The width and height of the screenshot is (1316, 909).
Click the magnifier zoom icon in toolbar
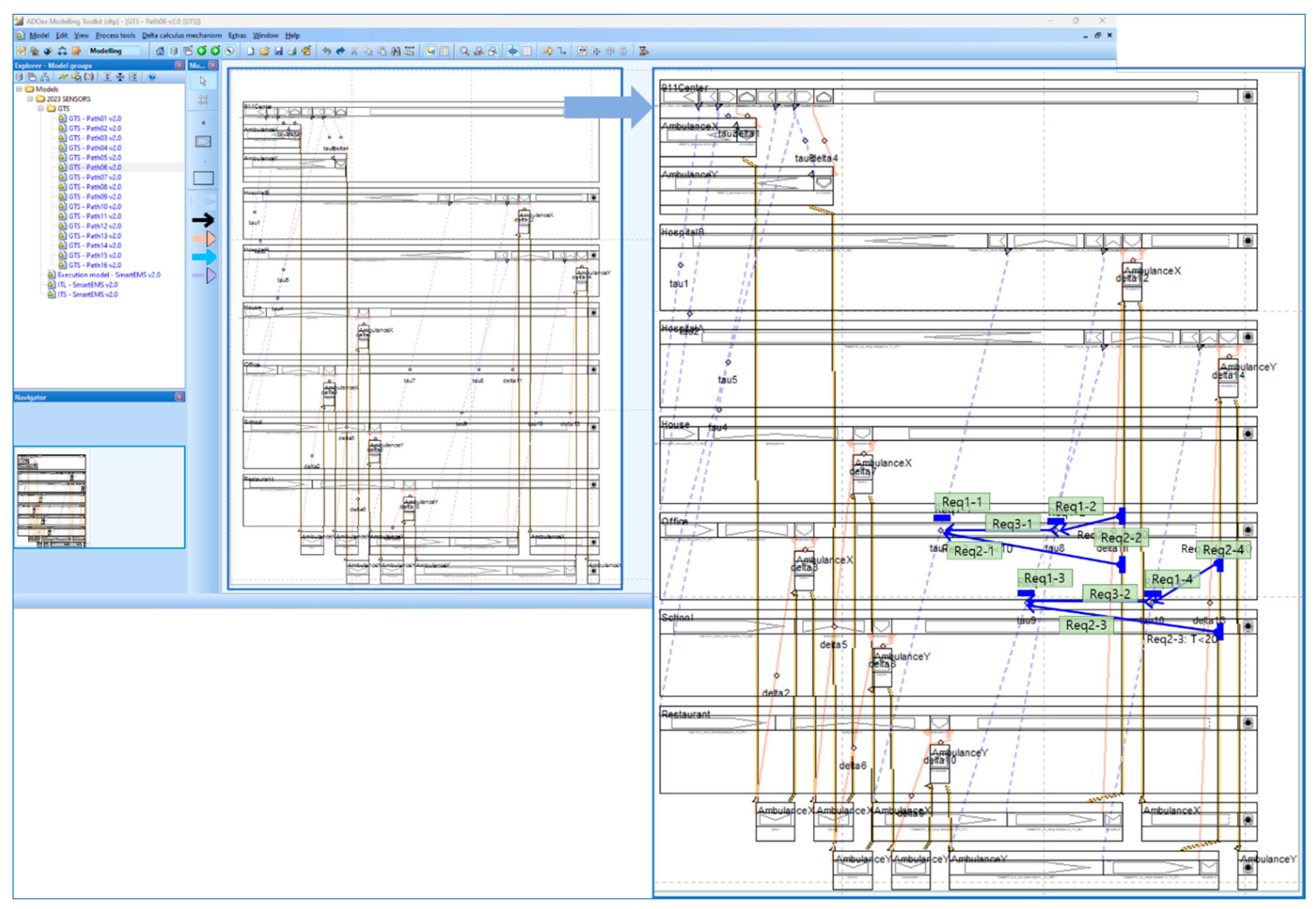click(465, 51)
